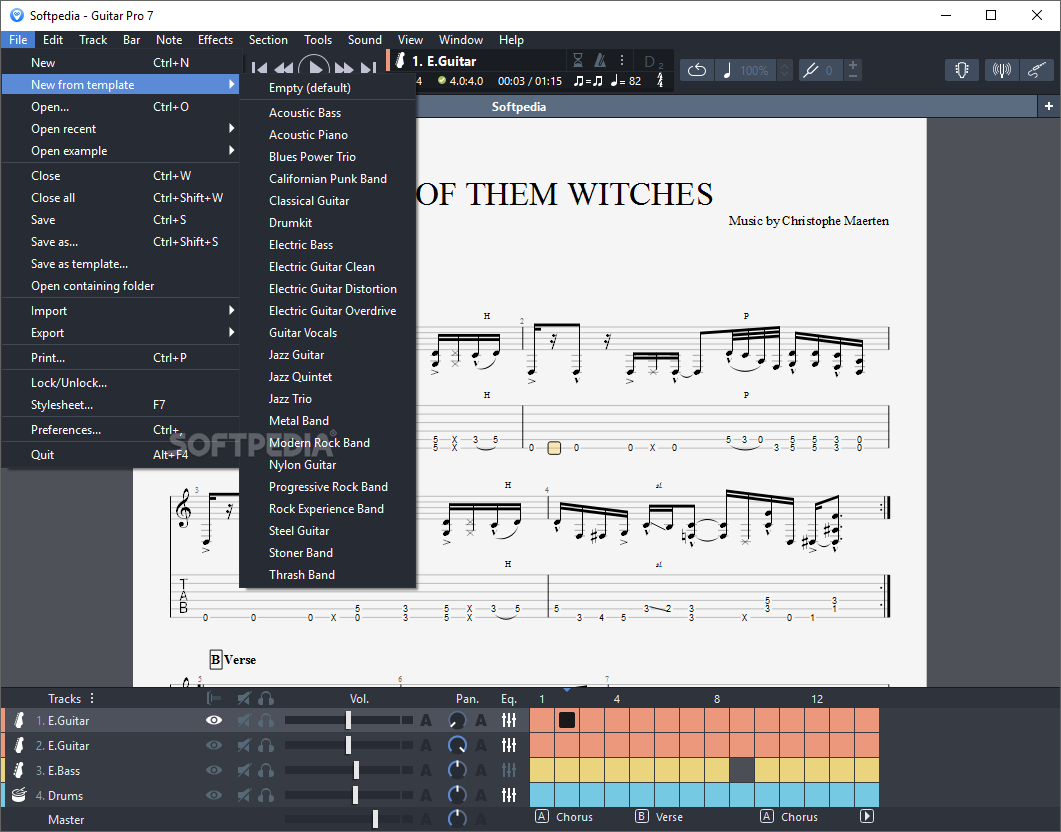Open the tuner tool icon
Image resolution: width=1061 pixels, height=832 pixels.
pos(962,70)
